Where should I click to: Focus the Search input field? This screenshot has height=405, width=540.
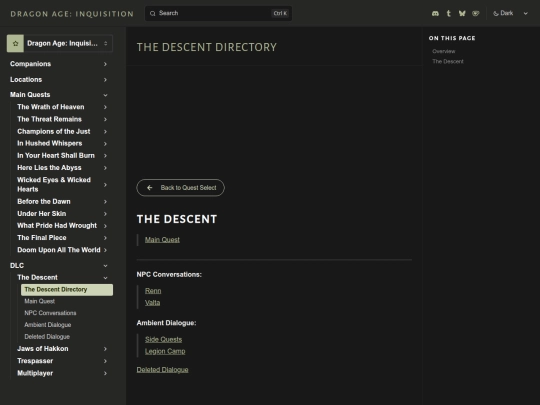pyautogui.click(x=218, y=13)
